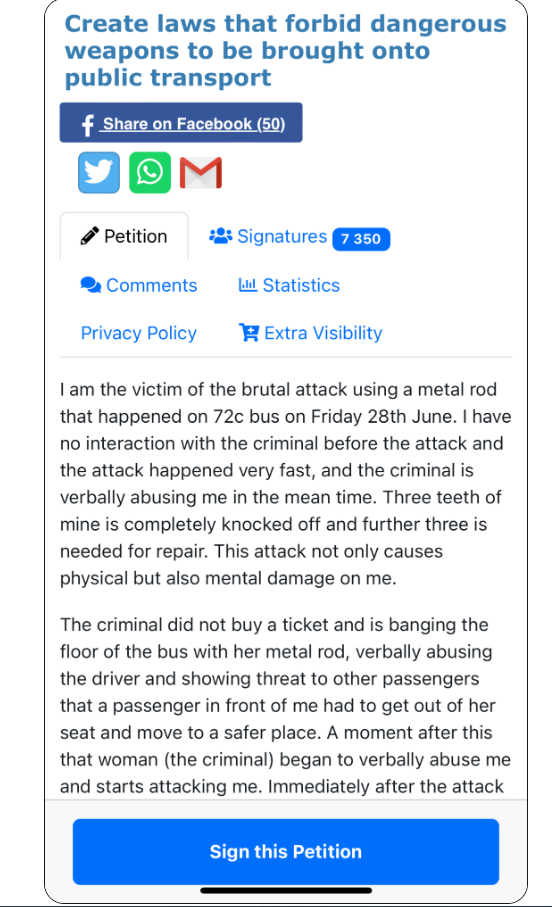The height and width of the screenshot is (907, 552).
Task: Click the bar chart icon beside Statistics
Action: [x=248, y=285]
